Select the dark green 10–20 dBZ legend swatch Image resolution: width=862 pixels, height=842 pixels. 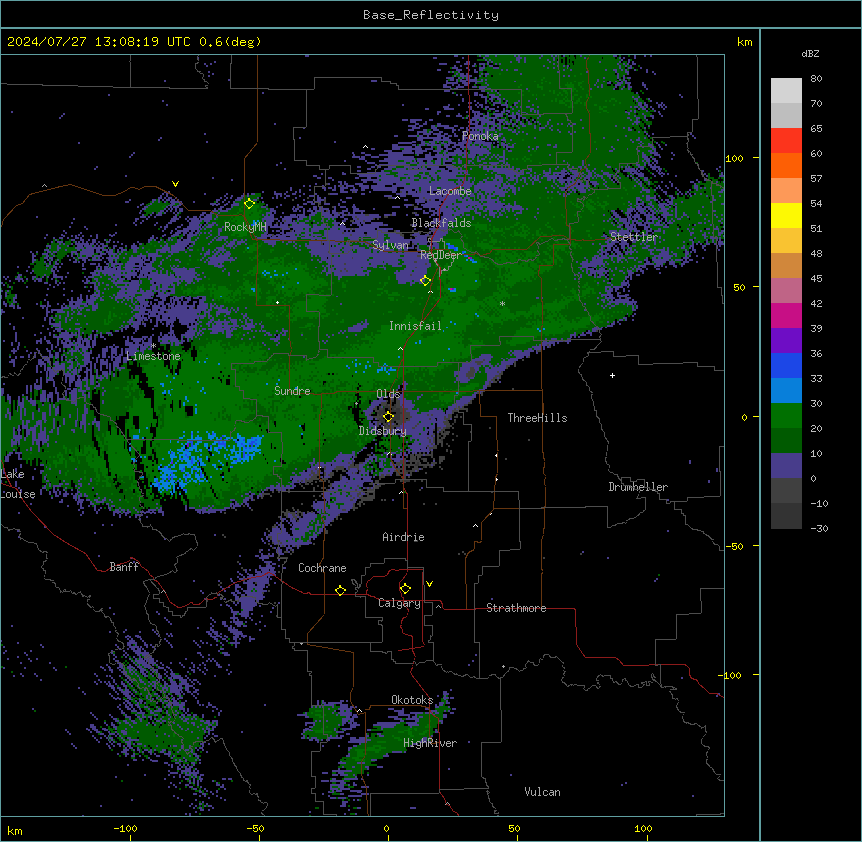click(786, 441)
